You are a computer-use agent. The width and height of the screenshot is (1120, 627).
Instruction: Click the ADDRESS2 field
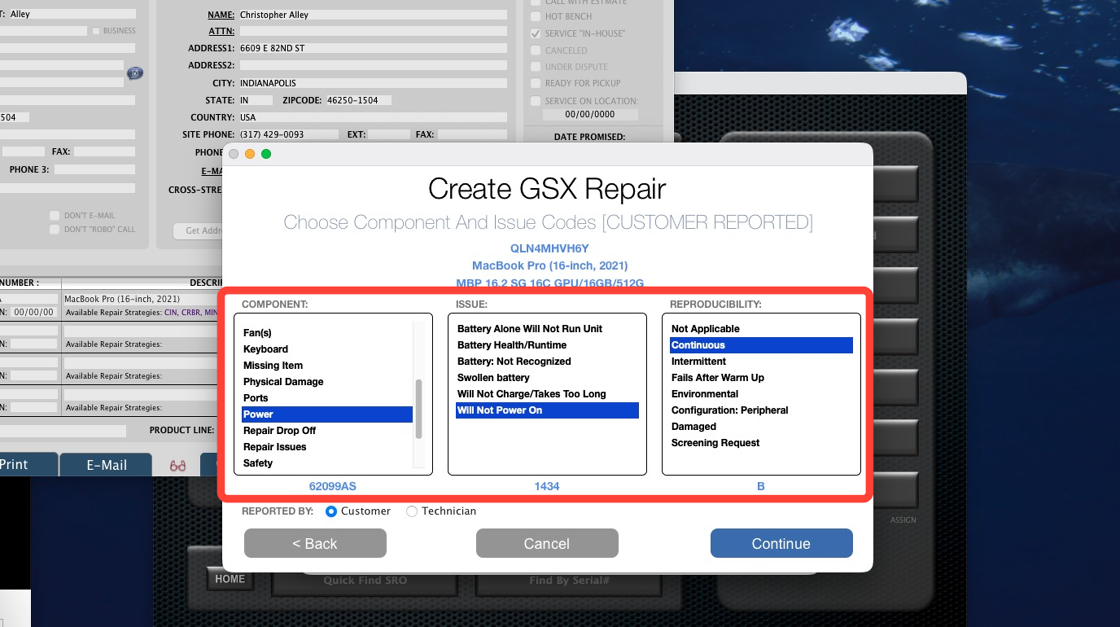pos(372,65)
